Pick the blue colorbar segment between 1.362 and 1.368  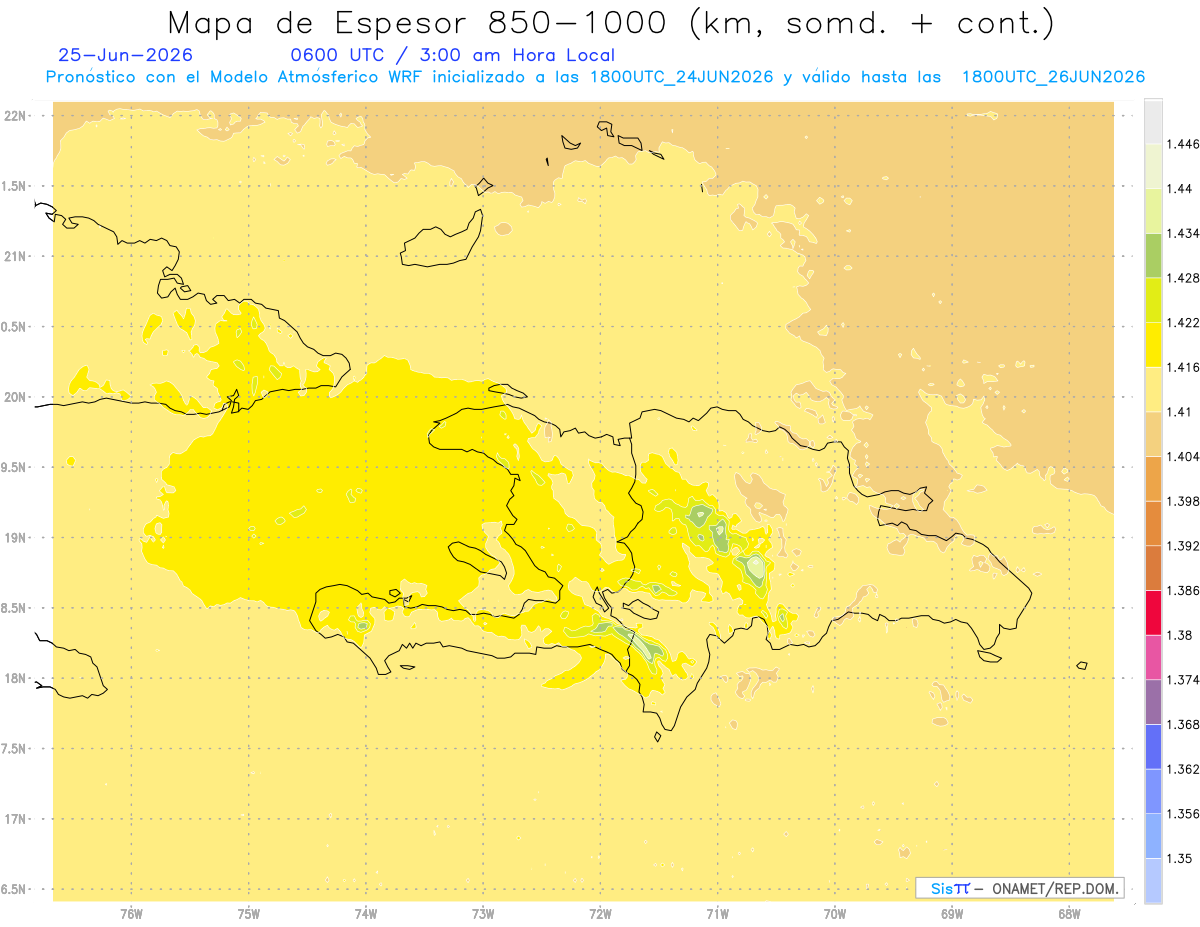[x=1153, y=746]
